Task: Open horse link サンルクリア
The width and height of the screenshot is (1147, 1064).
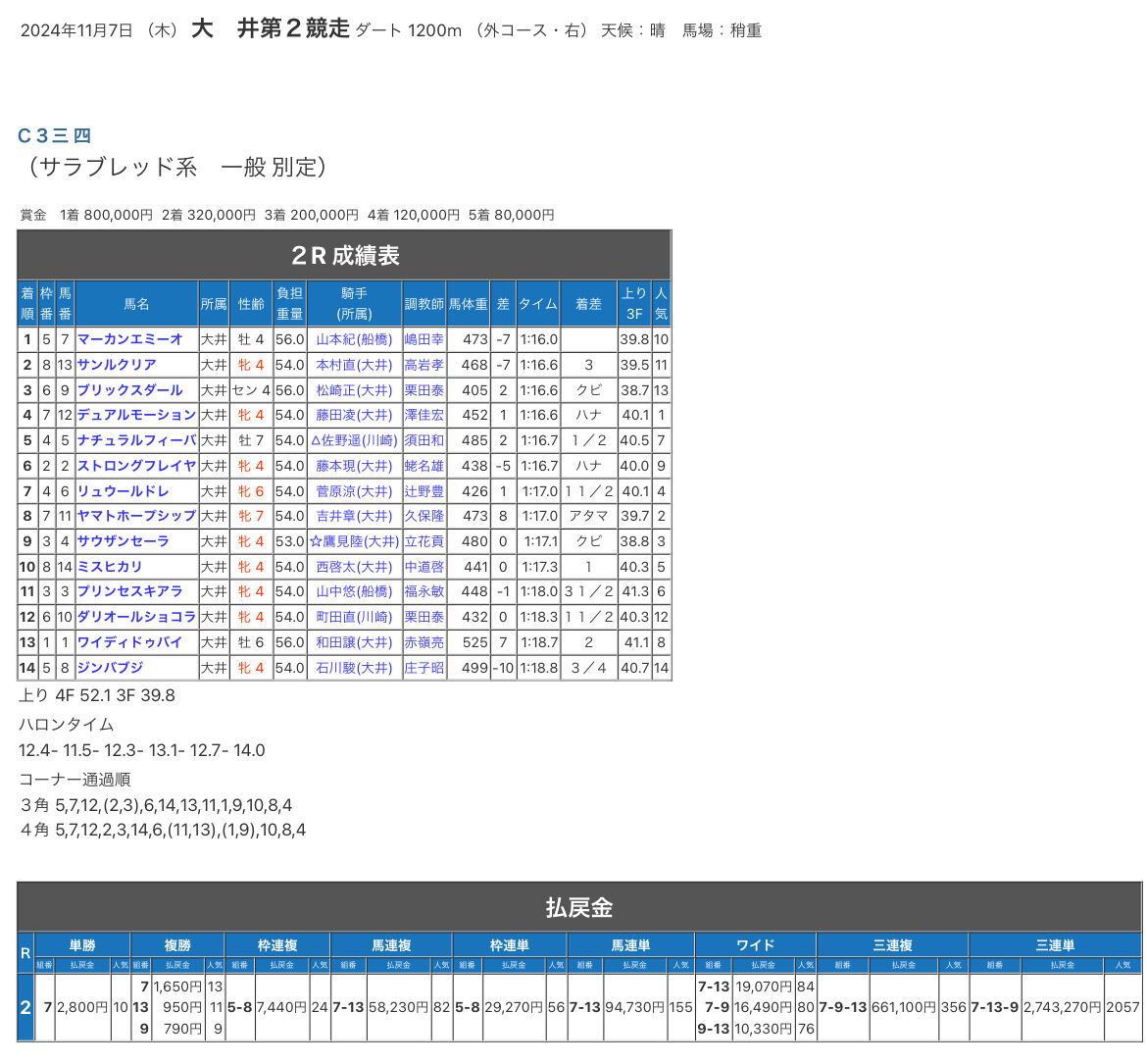Action: click(117, 365)
